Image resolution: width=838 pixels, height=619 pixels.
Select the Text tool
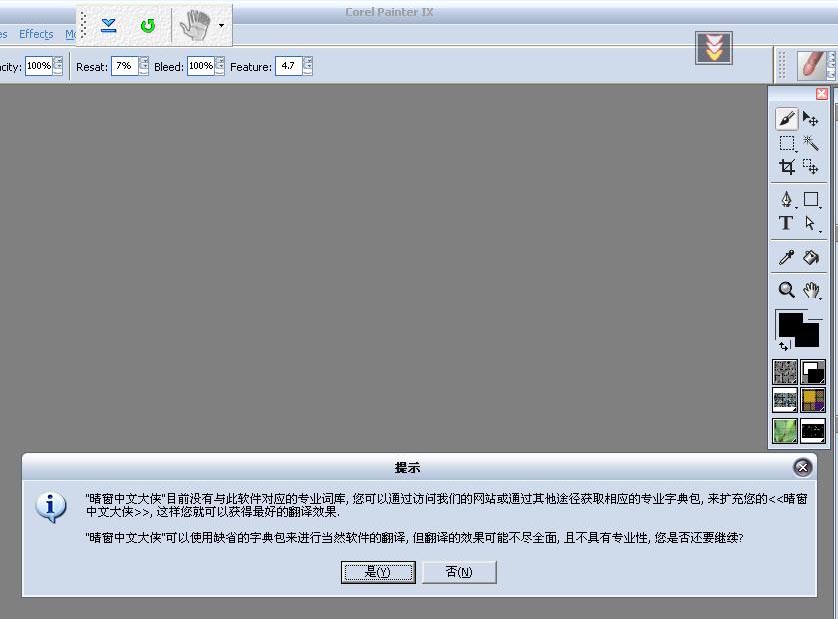pyautogui.click(x=786, y=223)
